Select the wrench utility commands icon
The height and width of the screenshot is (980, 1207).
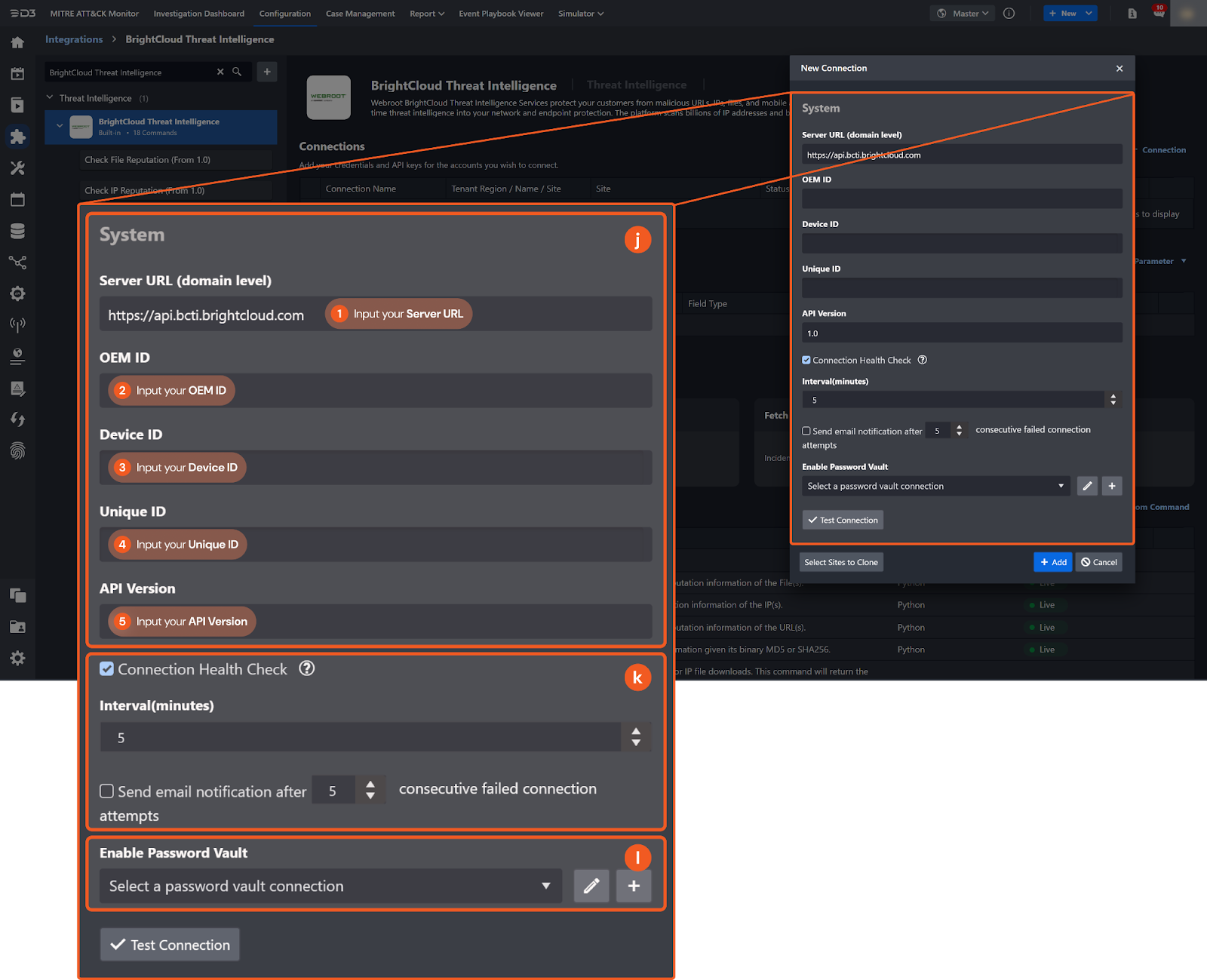pos(18,168)
